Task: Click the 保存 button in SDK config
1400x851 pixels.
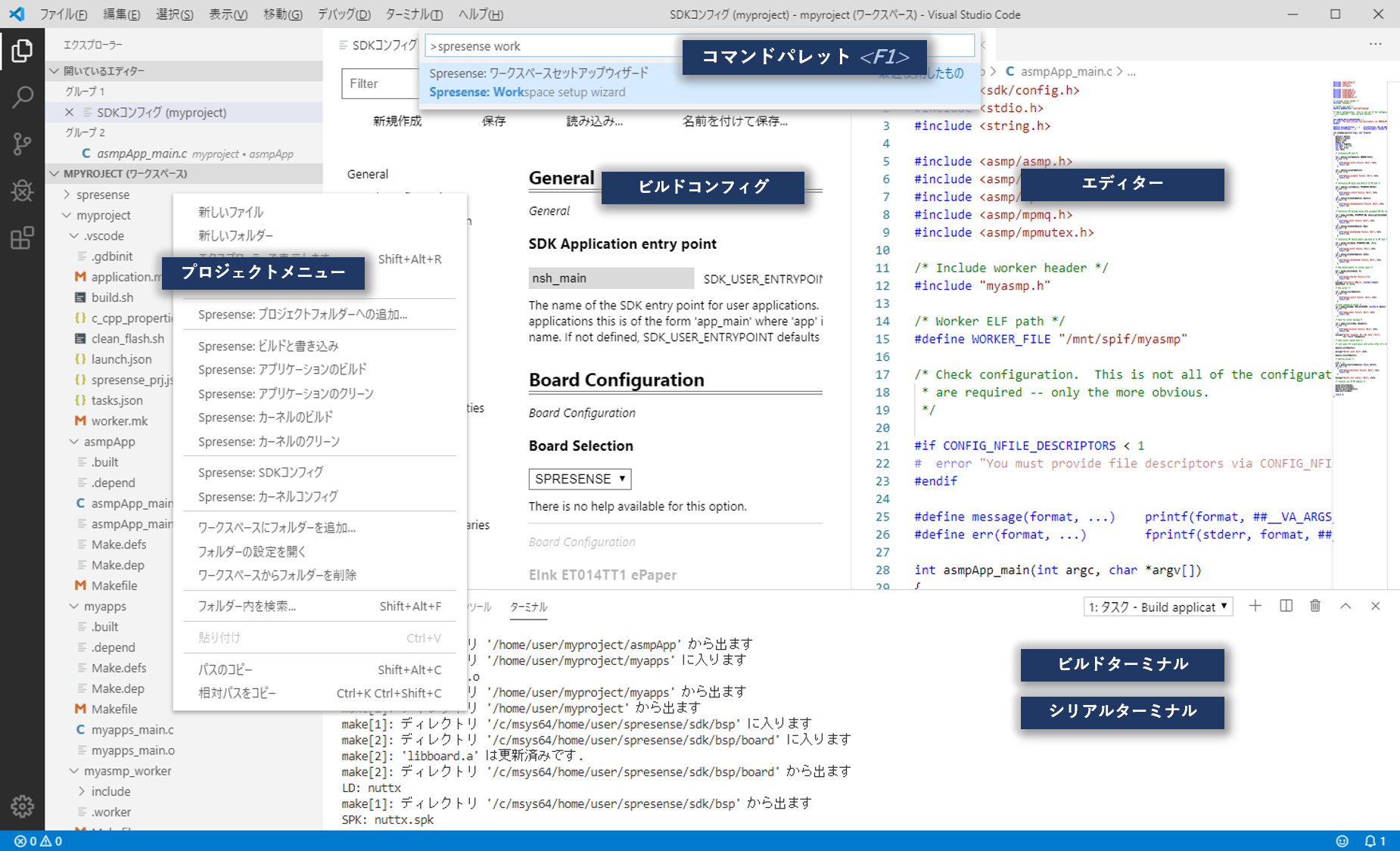Action: (493, 121)
